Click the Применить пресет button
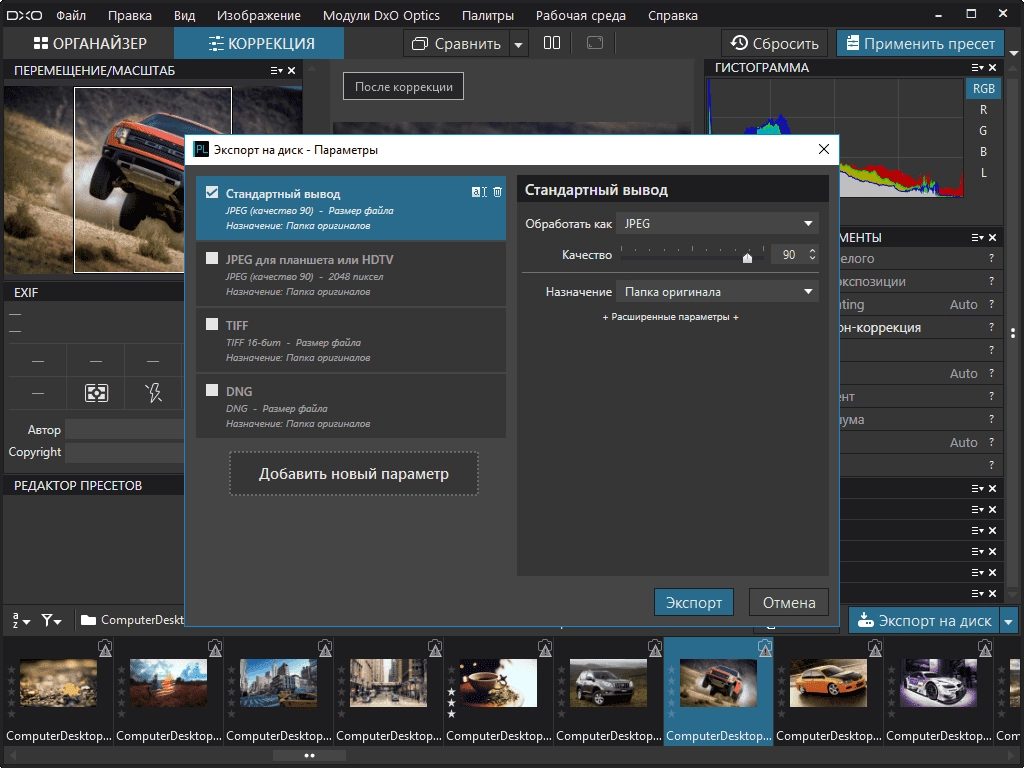Image resolution: width=1024 pixels, height=768 pixels. (920, 43)
